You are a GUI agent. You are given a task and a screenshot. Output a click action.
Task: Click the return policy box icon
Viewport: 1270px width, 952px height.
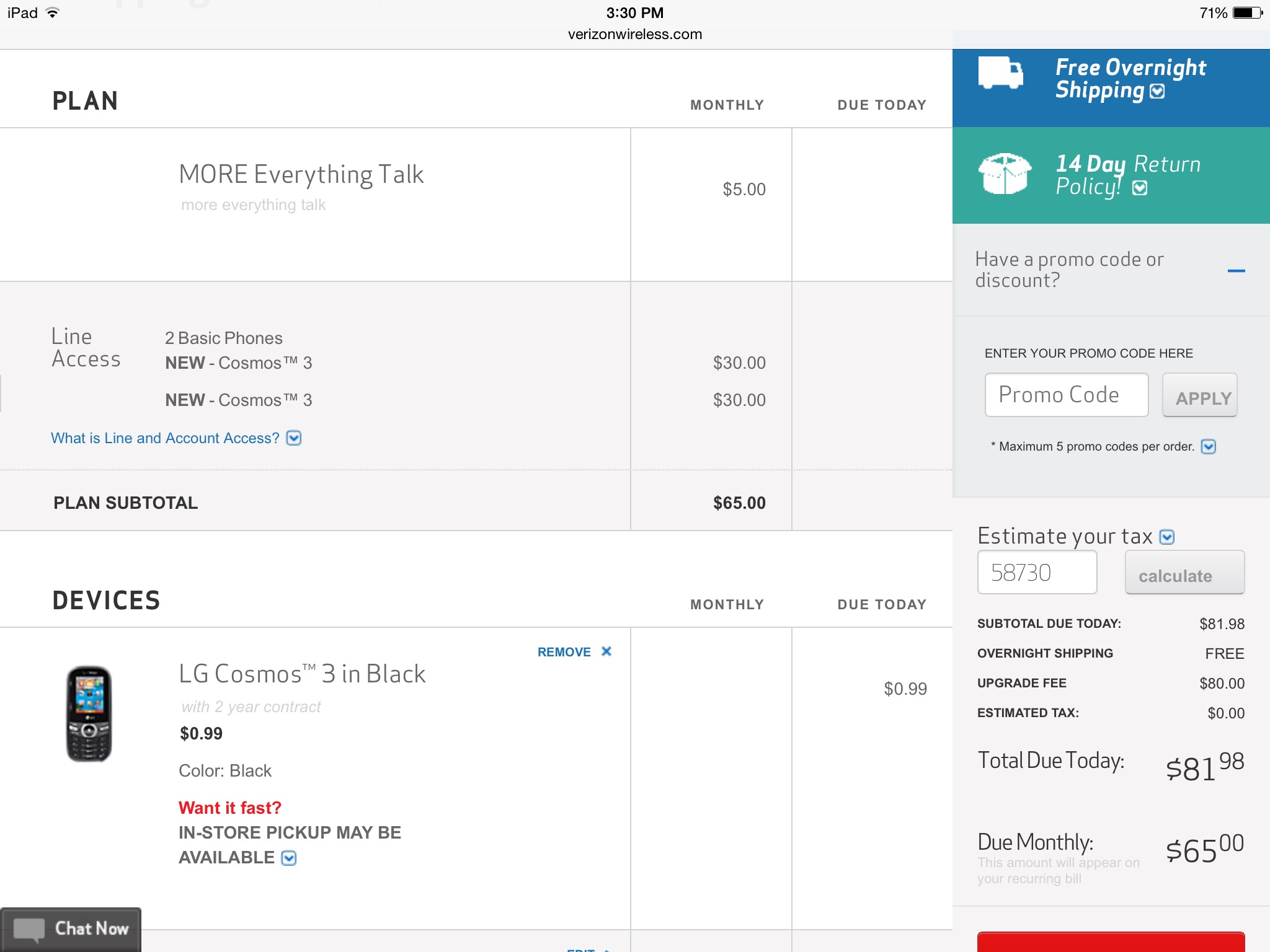coord(1004,174)
